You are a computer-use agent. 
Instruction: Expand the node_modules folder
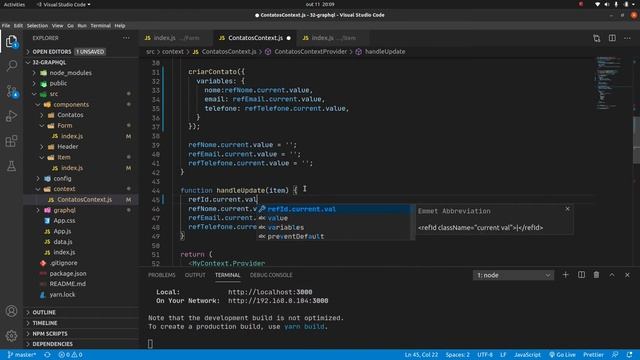point(70,73)
